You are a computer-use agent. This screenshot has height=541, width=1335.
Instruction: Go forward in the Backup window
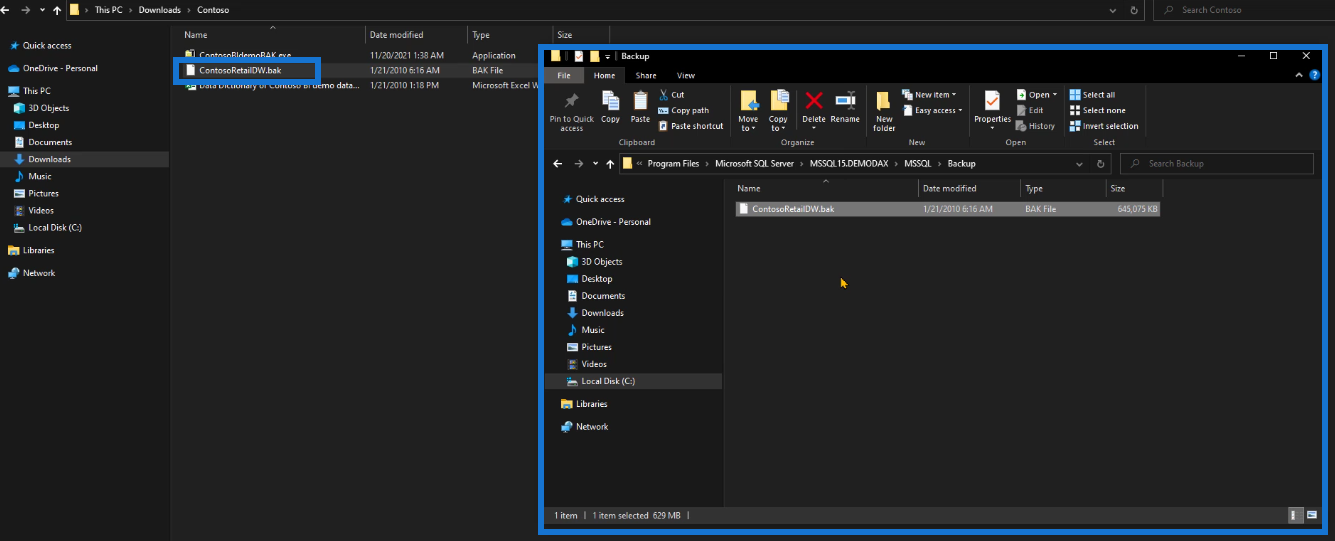point(578,163)
